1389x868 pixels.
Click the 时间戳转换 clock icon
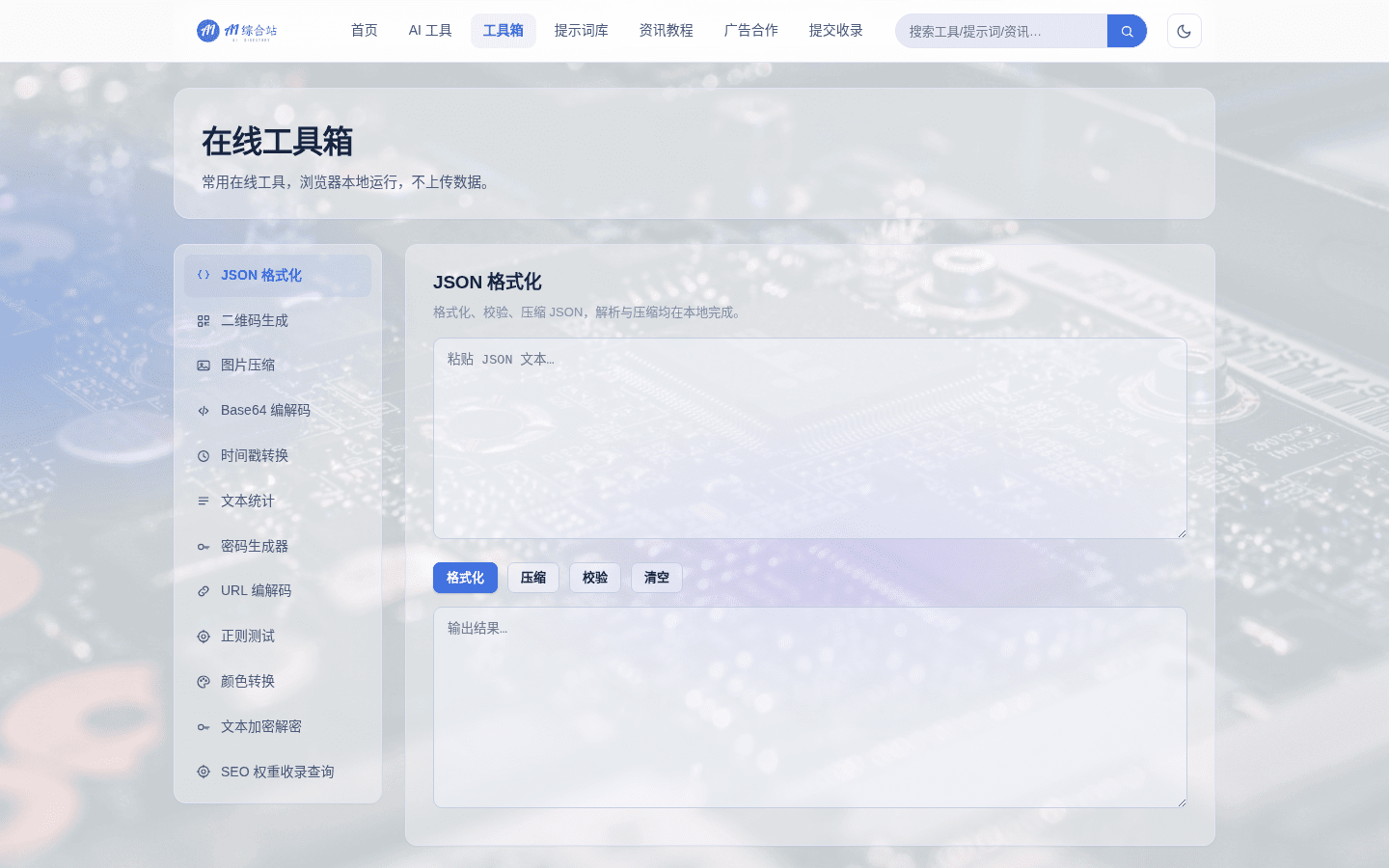[204, 456]
